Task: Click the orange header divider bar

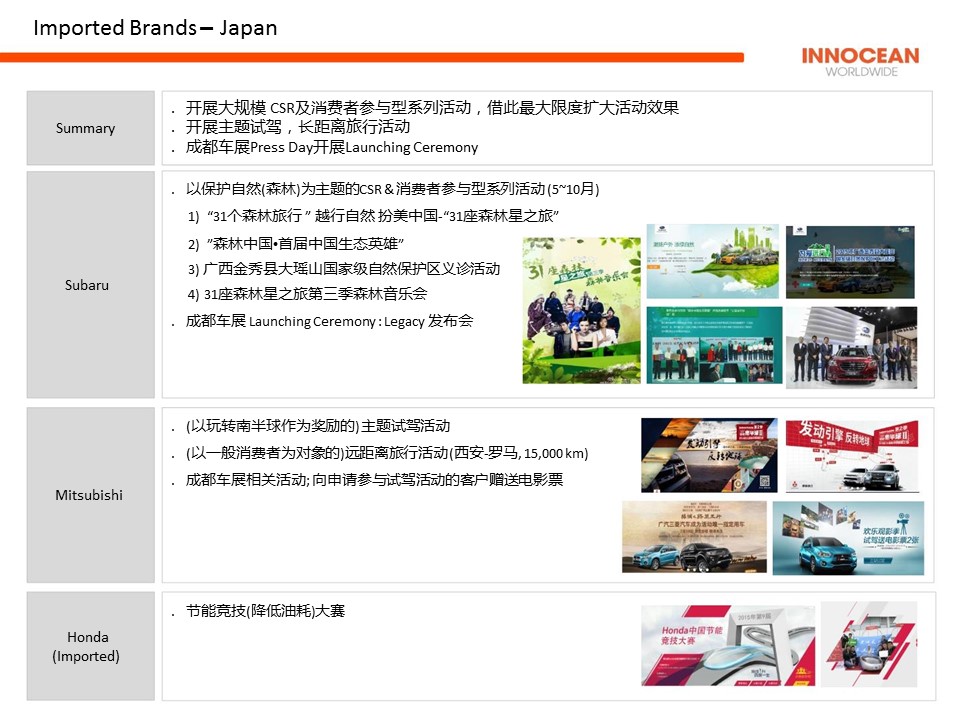Action: [x=372, y=58]
